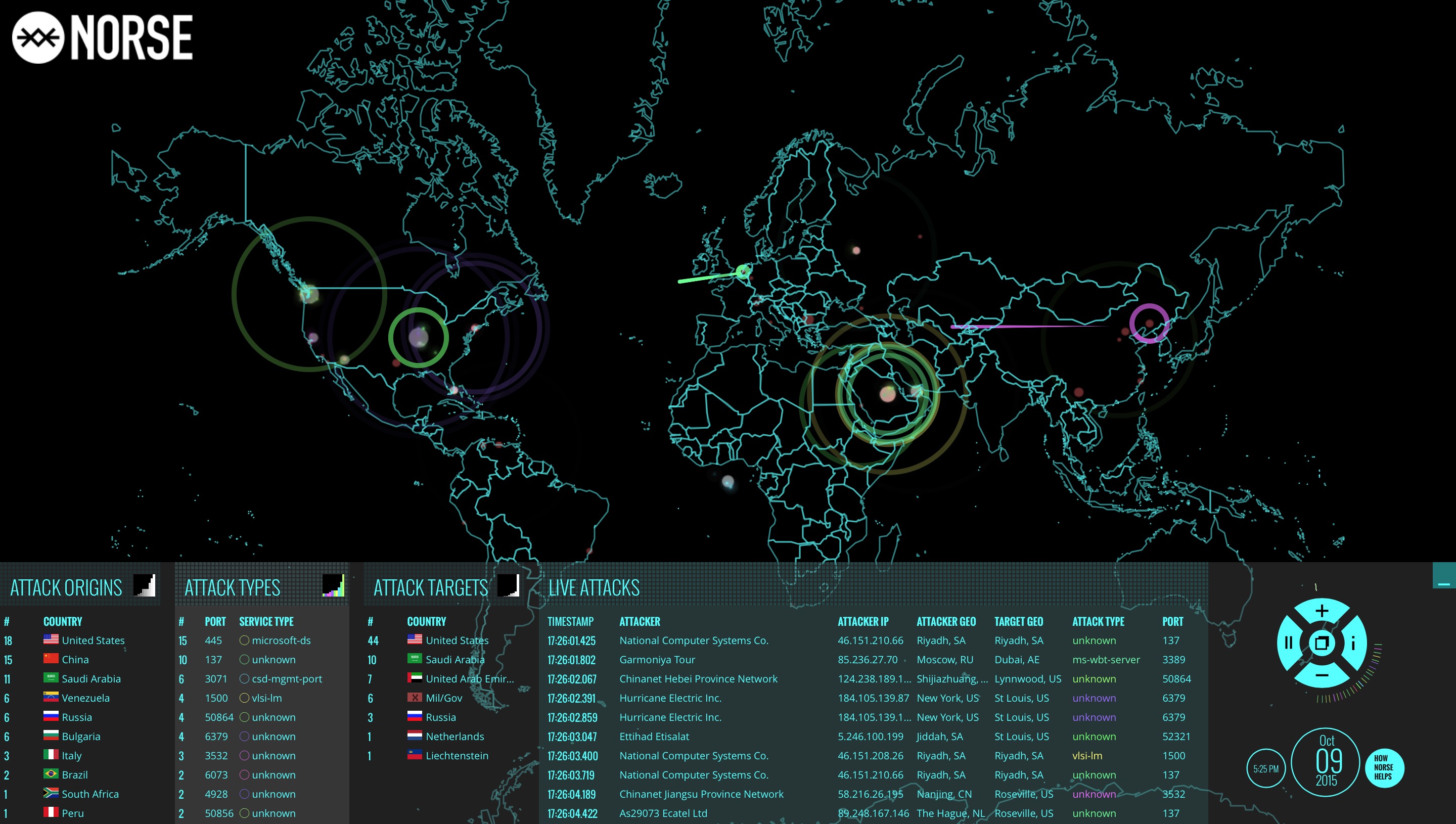Toggle port 6073 unknown circle
This screenshot has height=824, width=1456.
point(245,775)
